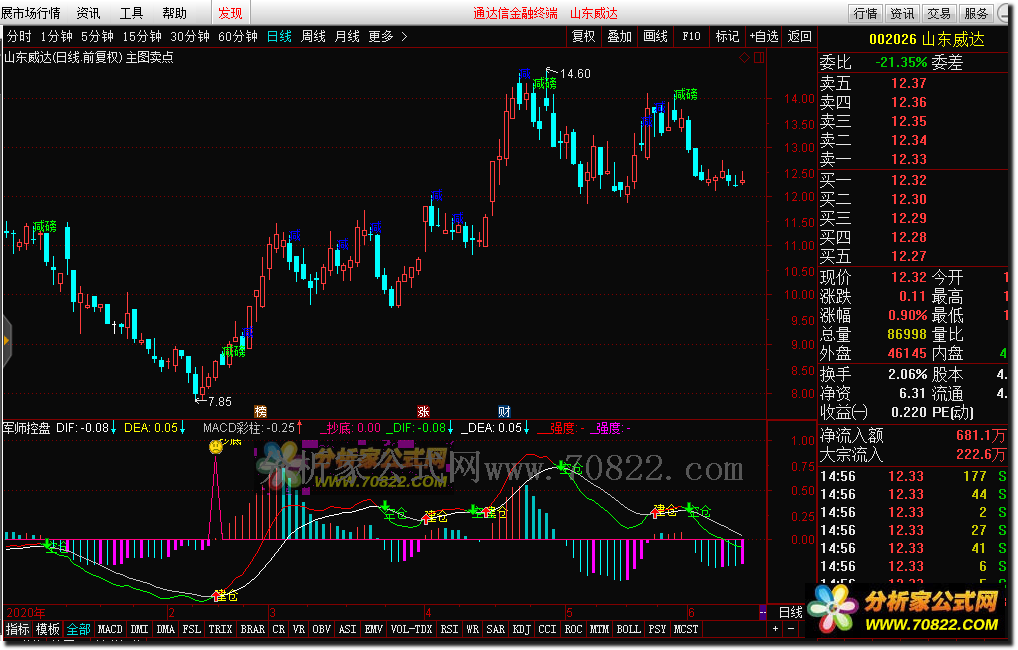Open the 指标 indicators tab
This screenshot has height=650, width=1018.
(18, 629)
